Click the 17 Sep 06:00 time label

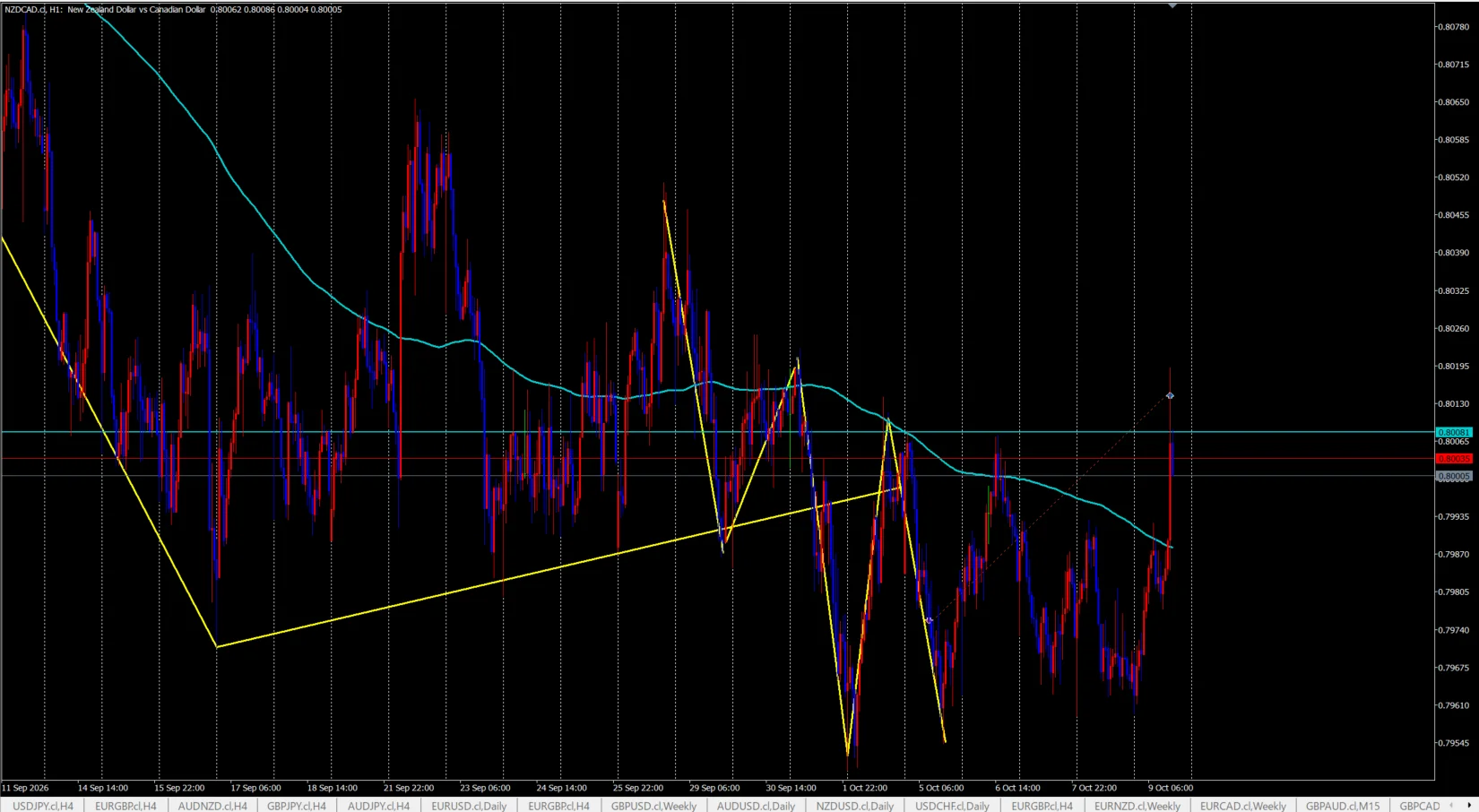click(x=255, y=788)
